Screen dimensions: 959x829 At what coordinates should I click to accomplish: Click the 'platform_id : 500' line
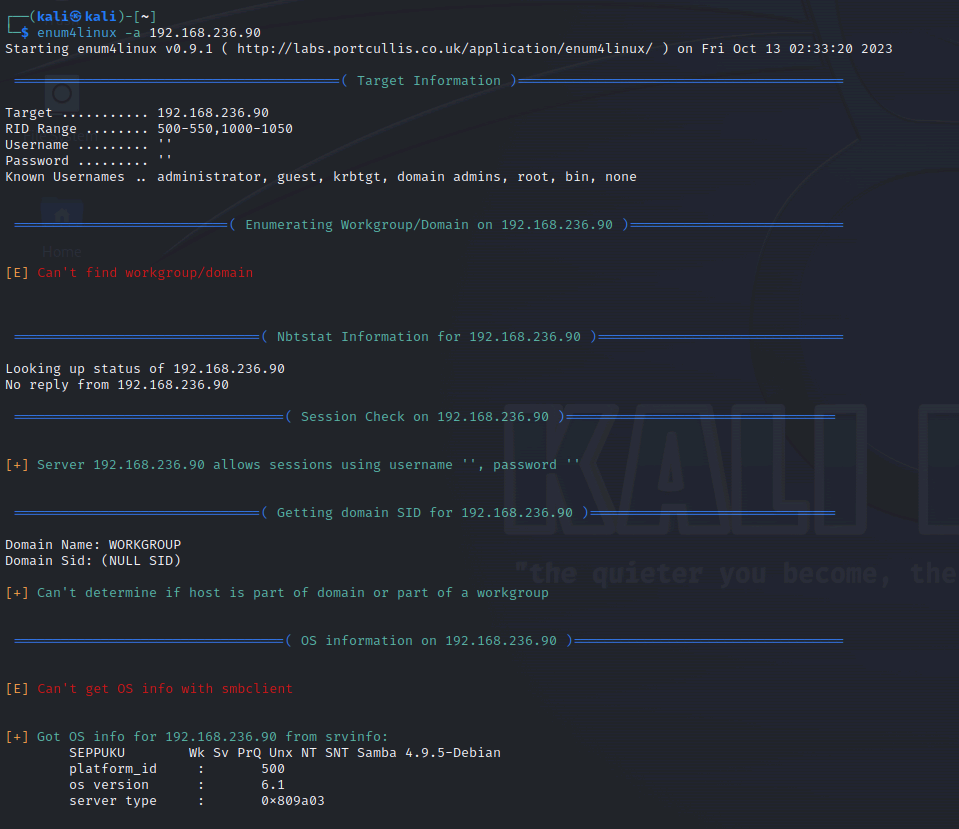[177, 768]
